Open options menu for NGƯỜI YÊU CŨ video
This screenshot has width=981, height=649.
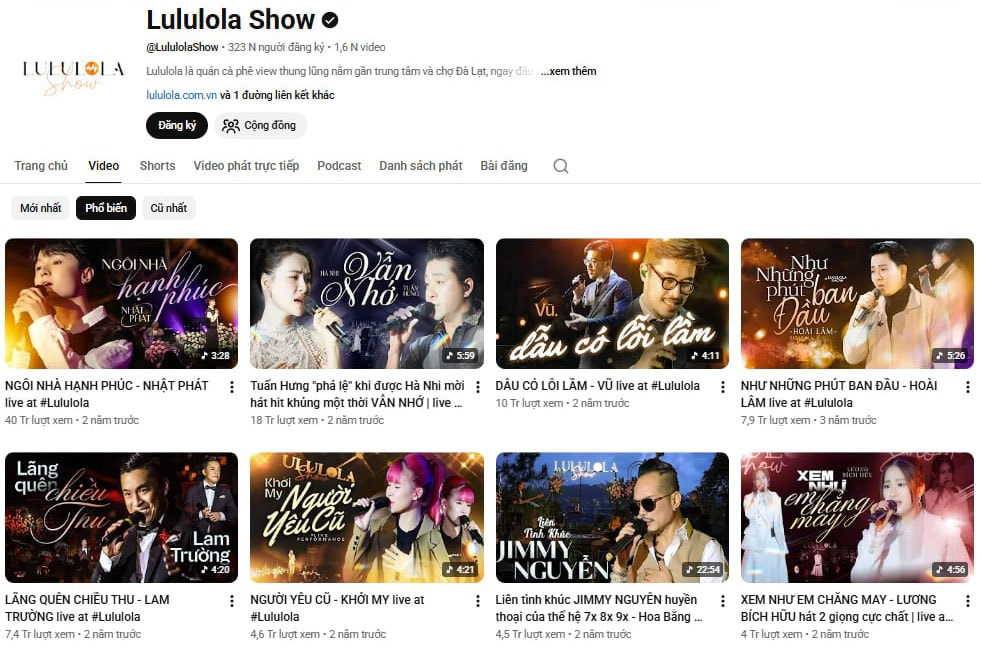477,601
